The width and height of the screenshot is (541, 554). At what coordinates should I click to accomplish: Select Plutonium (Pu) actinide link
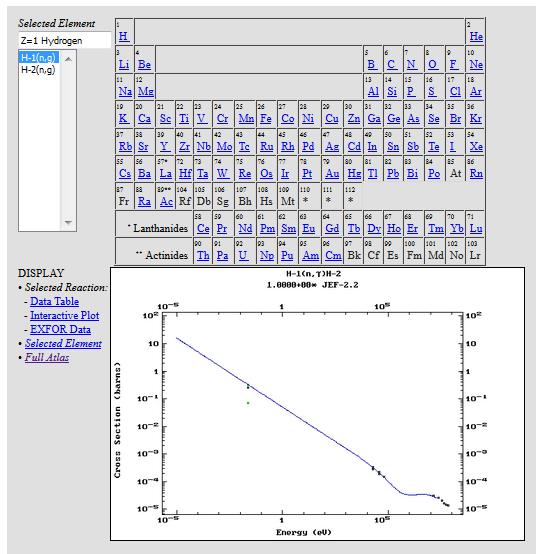(287, 255)
